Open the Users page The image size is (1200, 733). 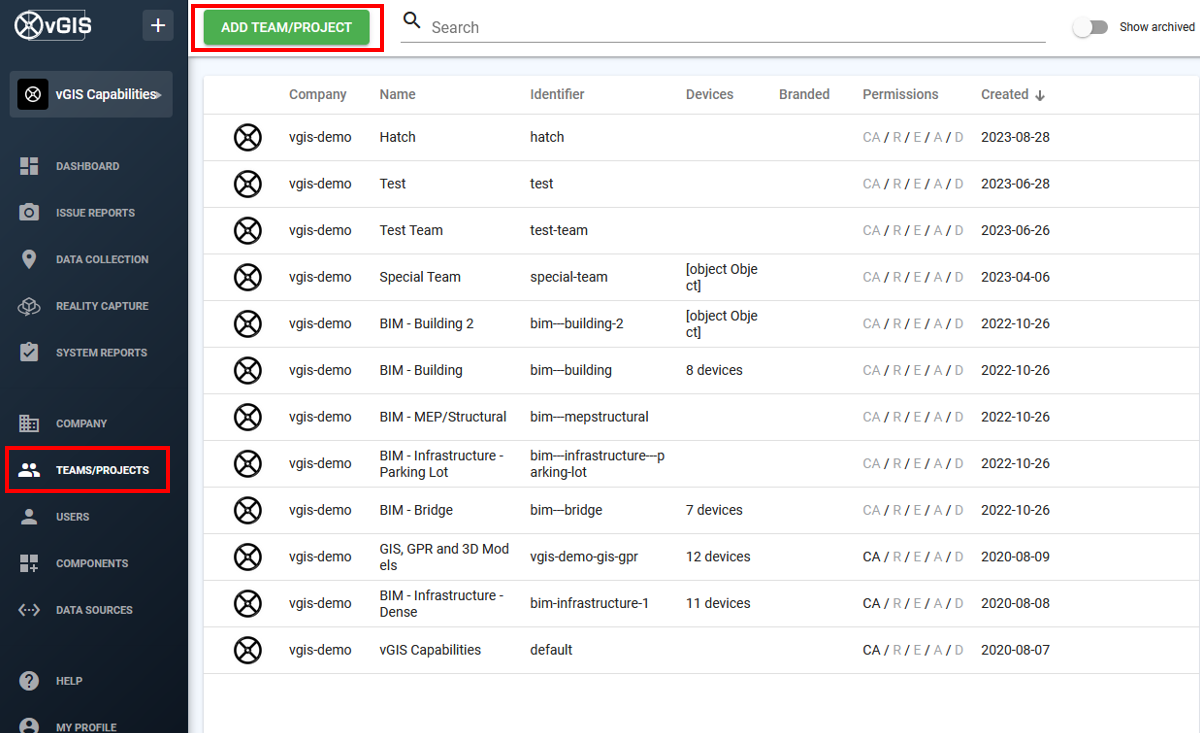tap(72, 517)
